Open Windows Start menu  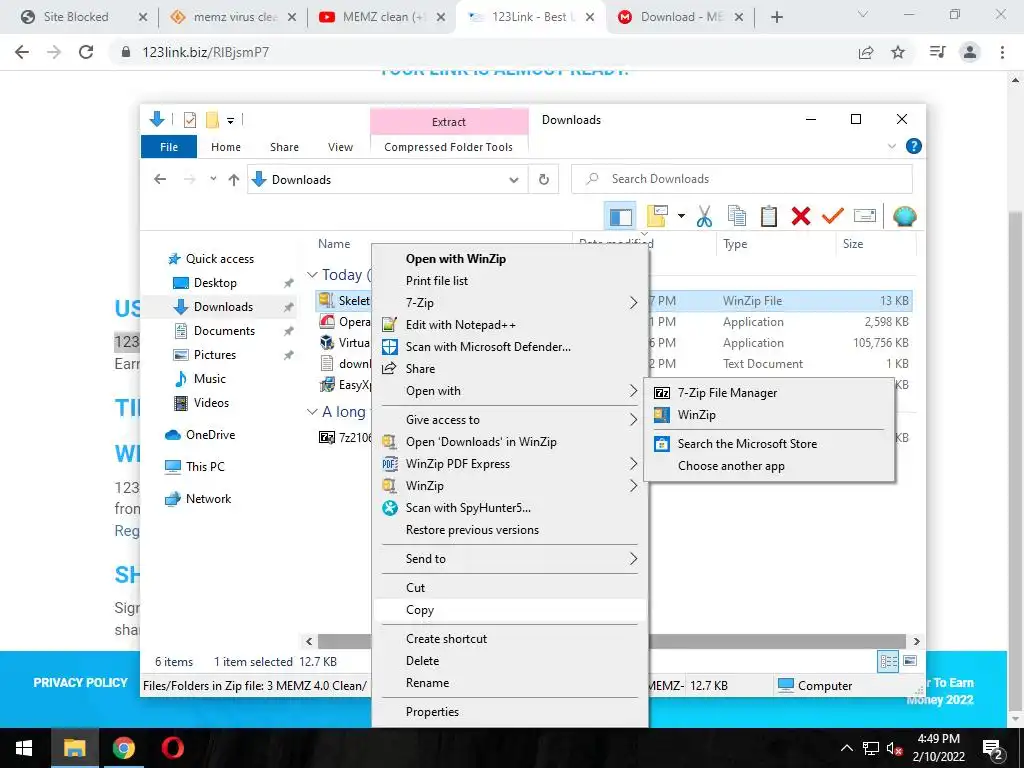coord(24,748)
